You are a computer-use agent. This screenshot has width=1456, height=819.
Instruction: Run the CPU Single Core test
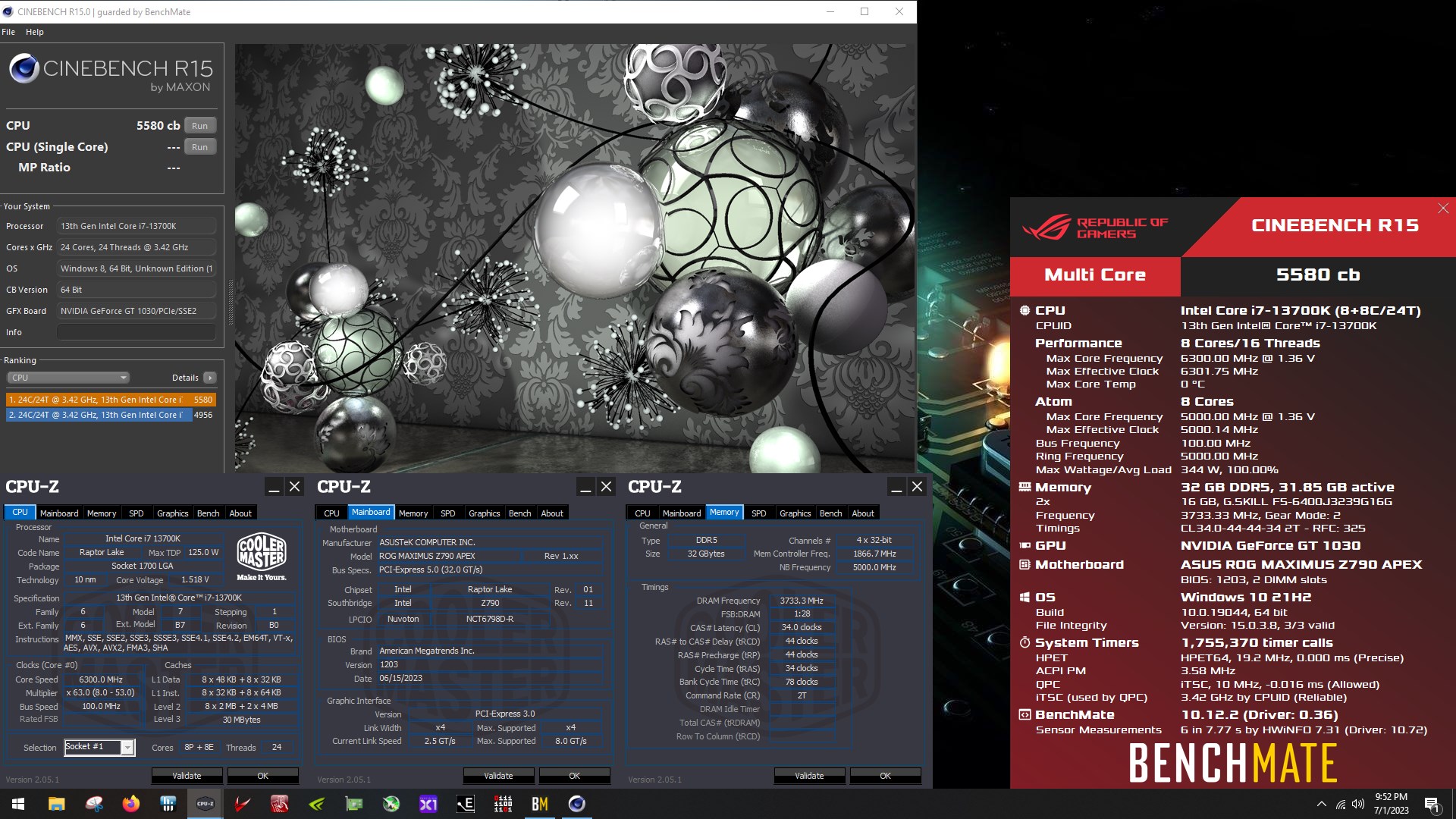point(199,147)
